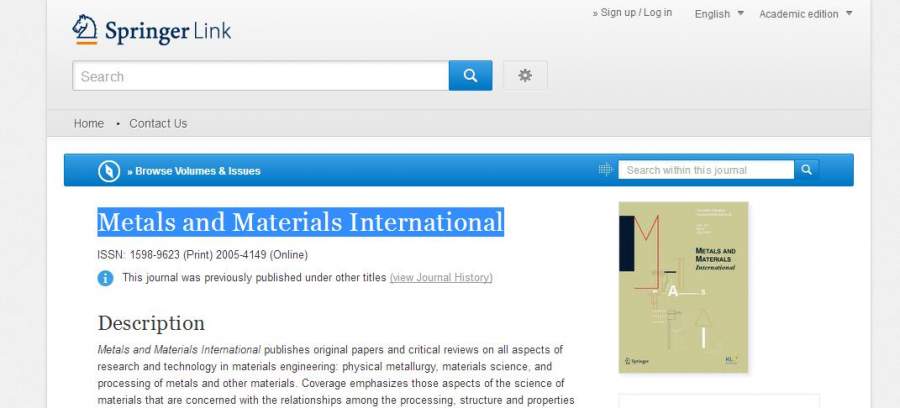
Task: Expand the English language dropdown
Action: [719, 14]
